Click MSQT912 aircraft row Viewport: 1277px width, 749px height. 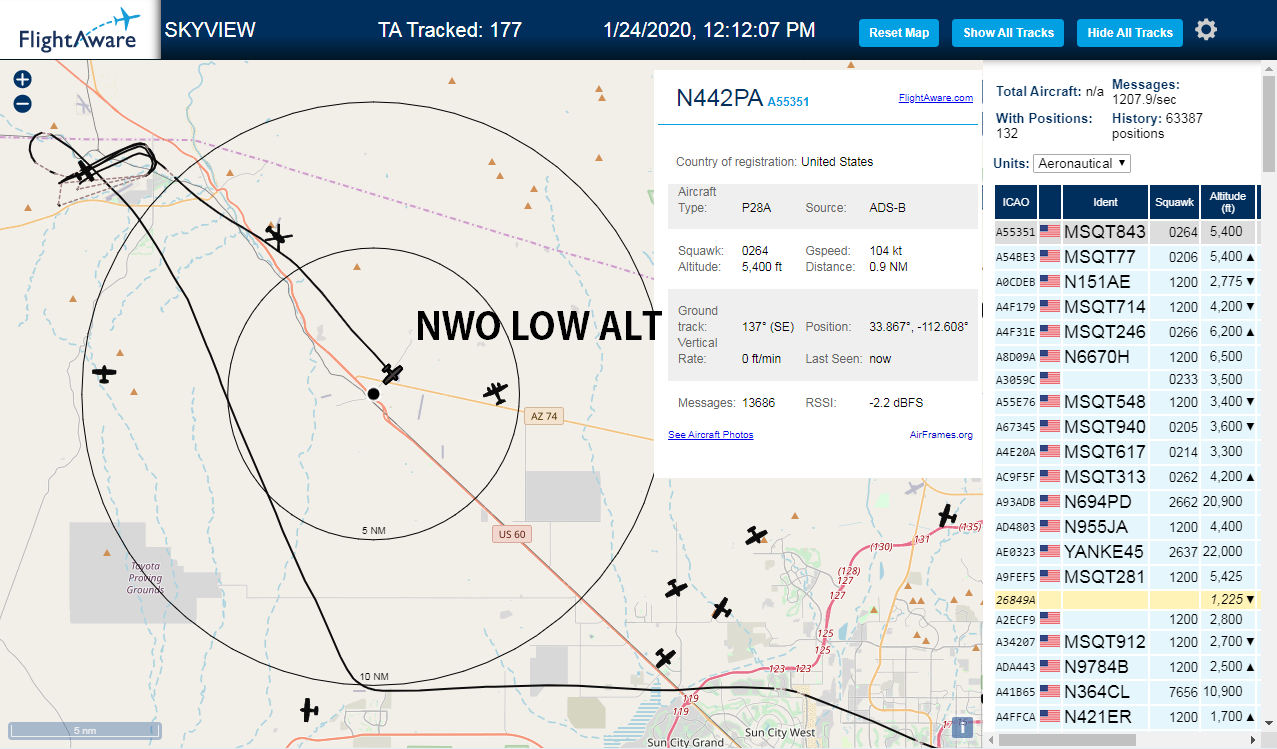(1127, 642)
